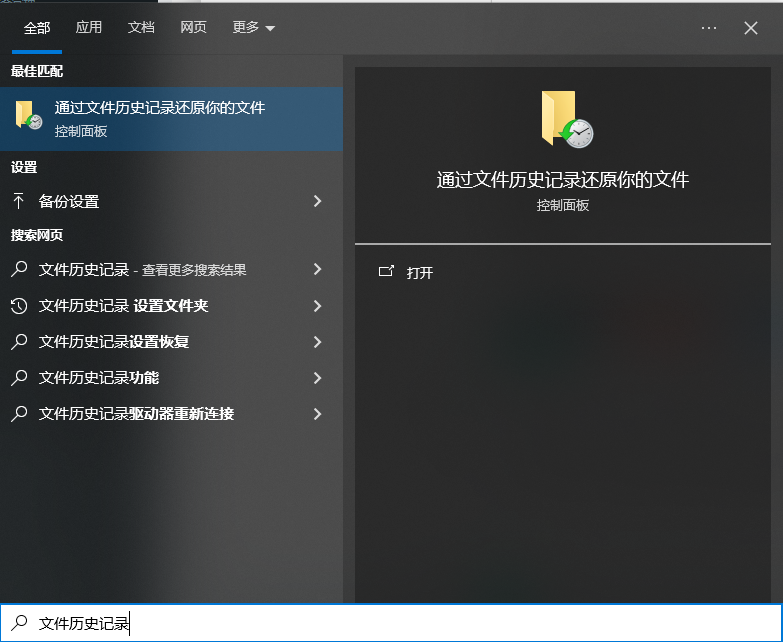Image resolution: width=783 pixels, height=642 pixels.
Task: Open the 更多 dropdown menu
Action: (x=254, y=27)
